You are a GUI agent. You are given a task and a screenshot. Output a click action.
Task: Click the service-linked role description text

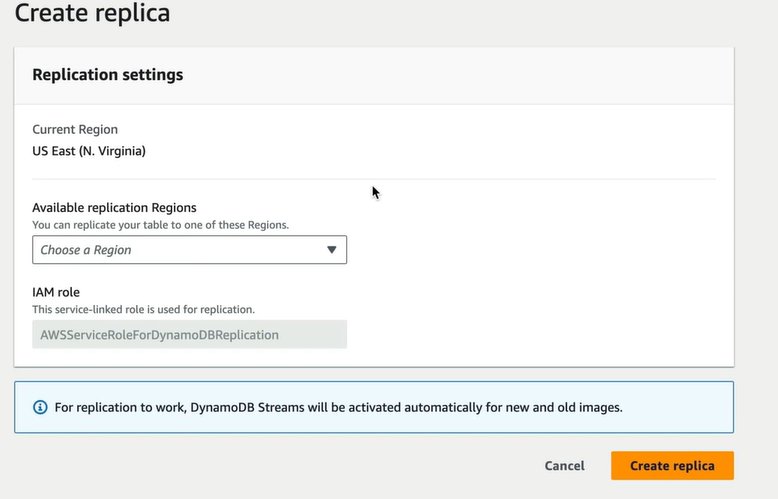tap(143, 310)
